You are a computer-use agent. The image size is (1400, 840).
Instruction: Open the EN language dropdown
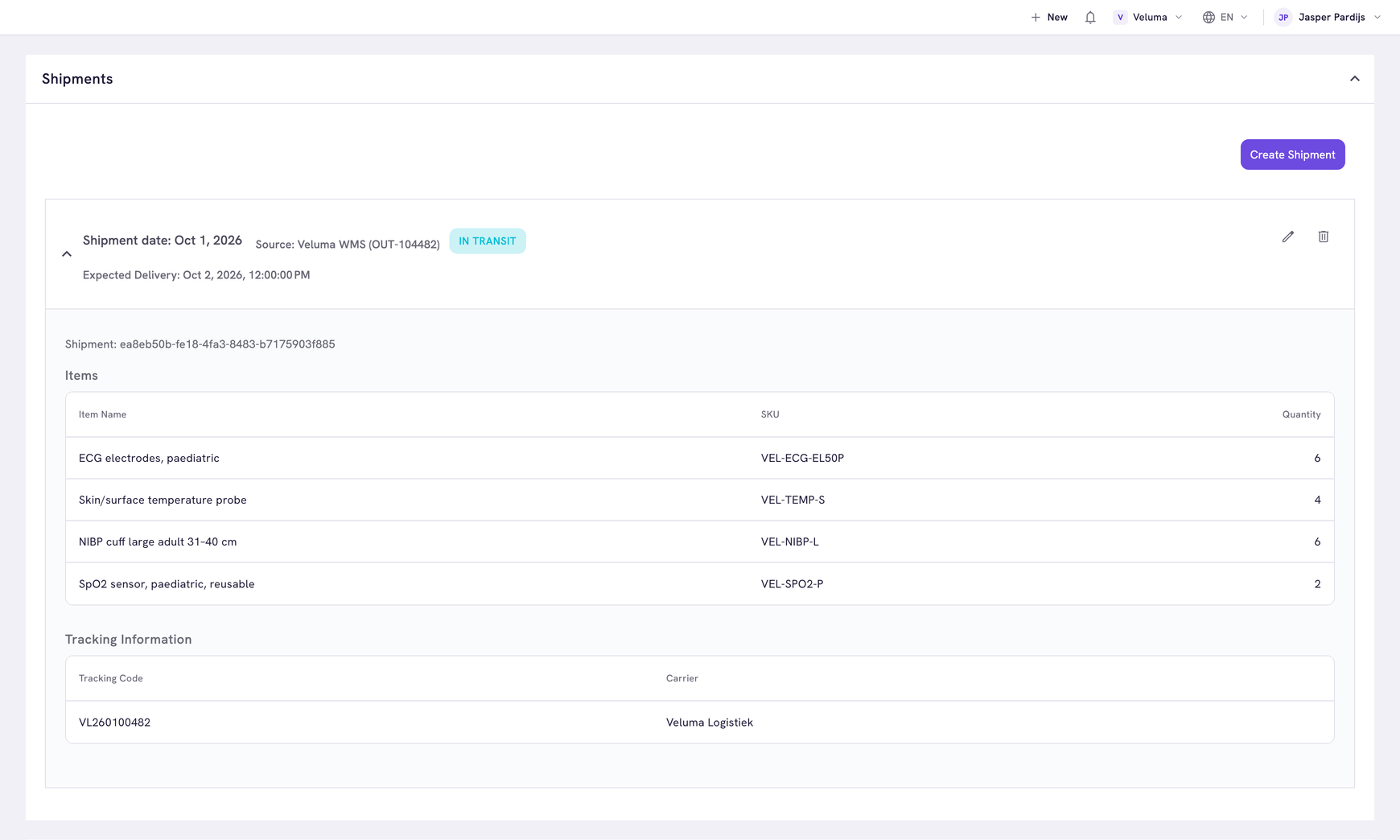tap(1225, 17)
